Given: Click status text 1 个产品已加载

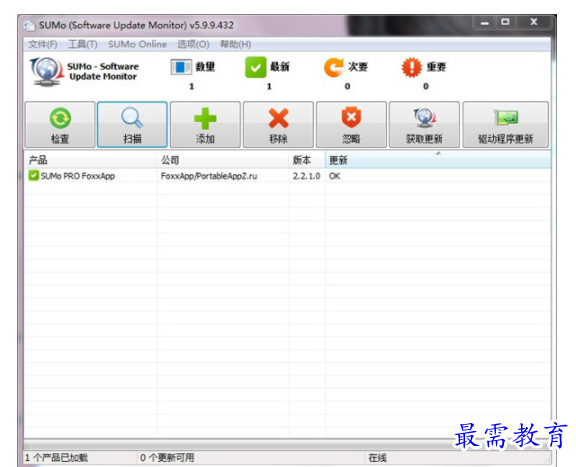Looking at the screenshot, I should click(x=56, y=458).
